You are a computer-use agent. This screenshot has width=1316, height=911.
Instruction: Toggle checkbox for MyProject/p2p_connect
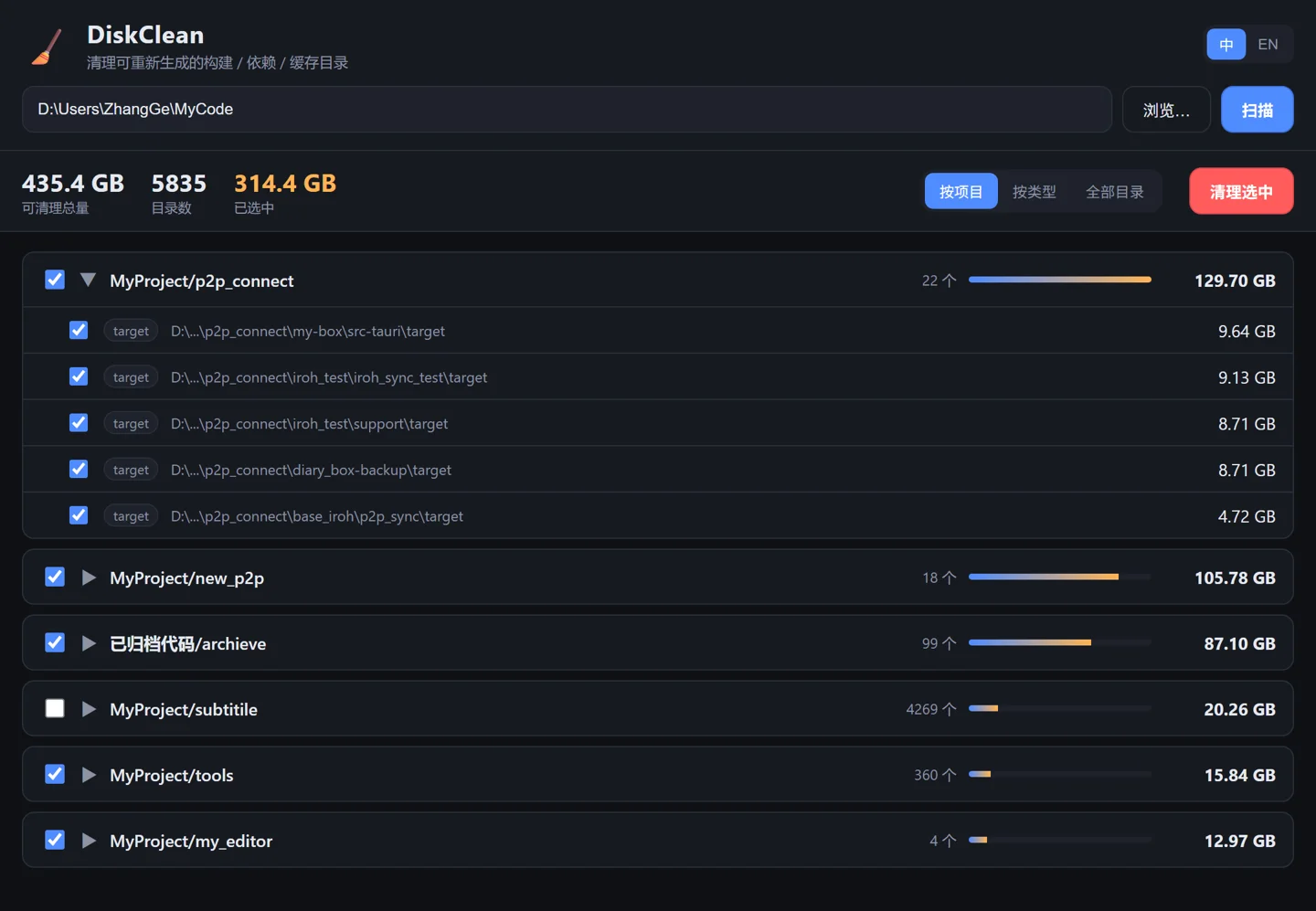click(55, 280)
